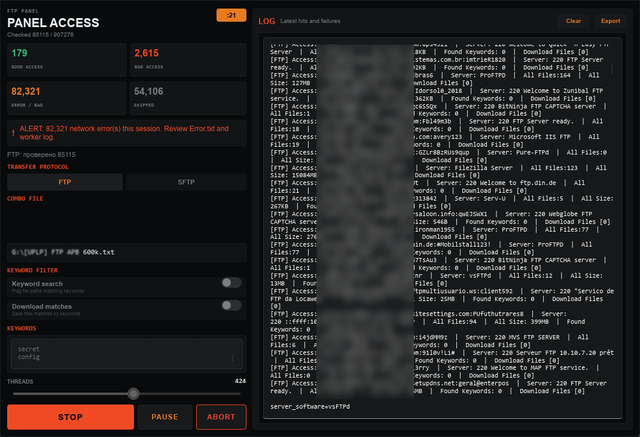
Task: Click the 179 Good Access card
Action: point(67,60)
